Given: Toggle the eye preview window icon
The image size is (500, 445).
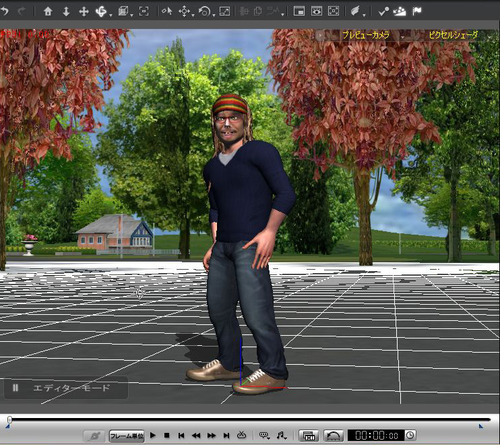Looking at the screenshot, I should (x=316, y=12).
